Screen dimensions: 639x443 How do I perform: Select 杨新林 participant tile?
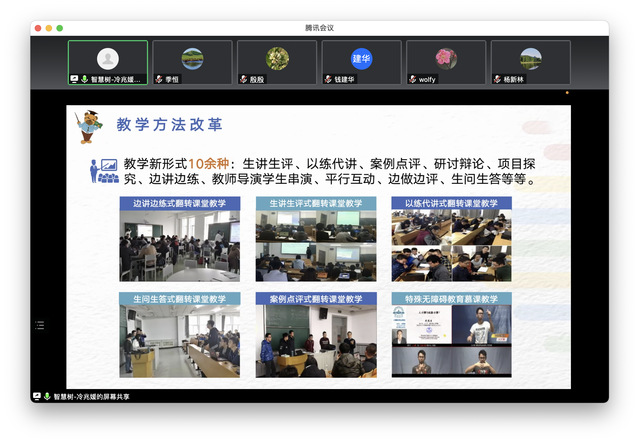click(530, 62)
